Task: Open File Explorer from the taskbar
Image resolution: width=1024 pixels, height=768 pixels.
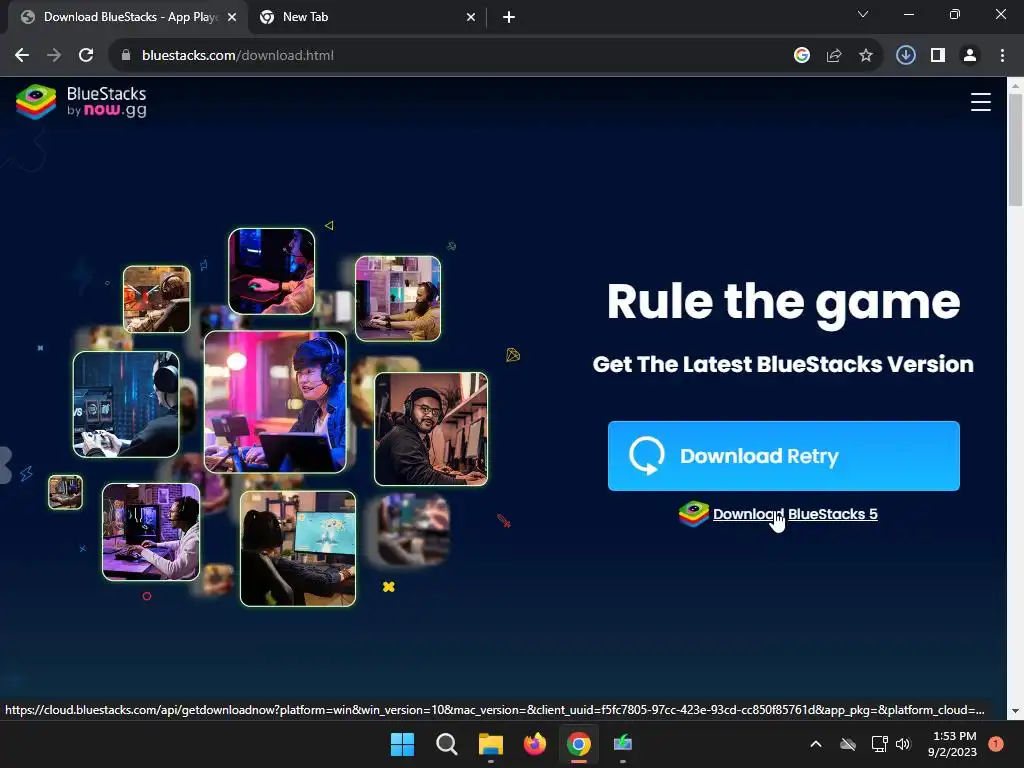Action: pyautogui.click(x=490, y=744)
